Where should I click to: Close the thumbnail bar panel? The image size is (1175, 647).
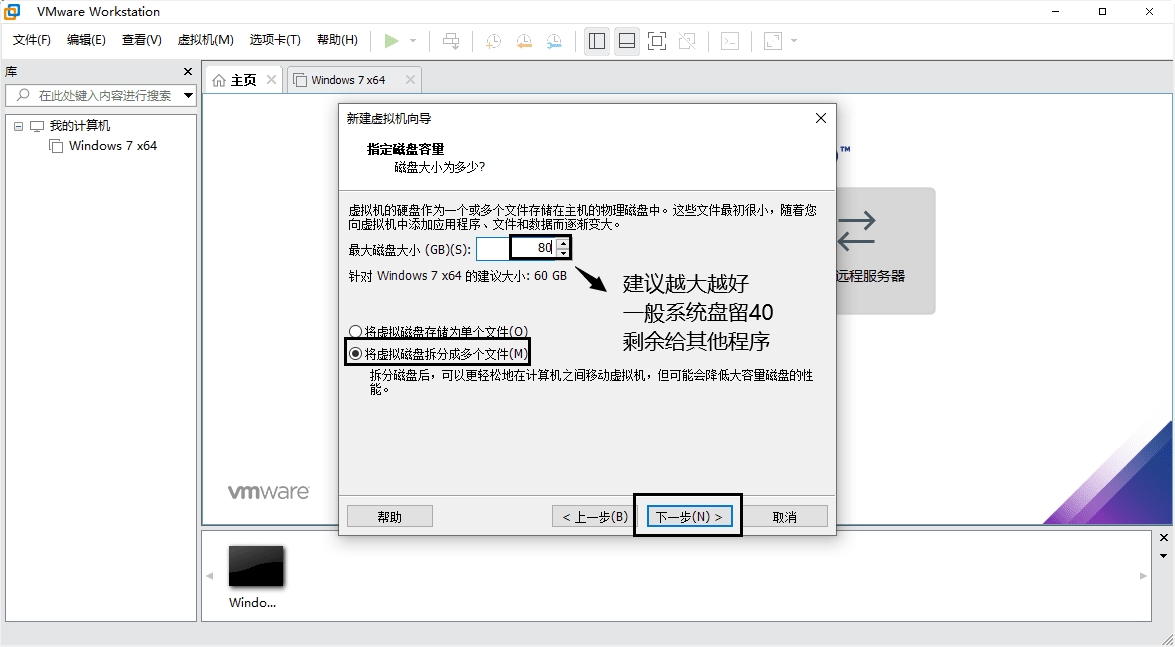[x=1164, y=538]
